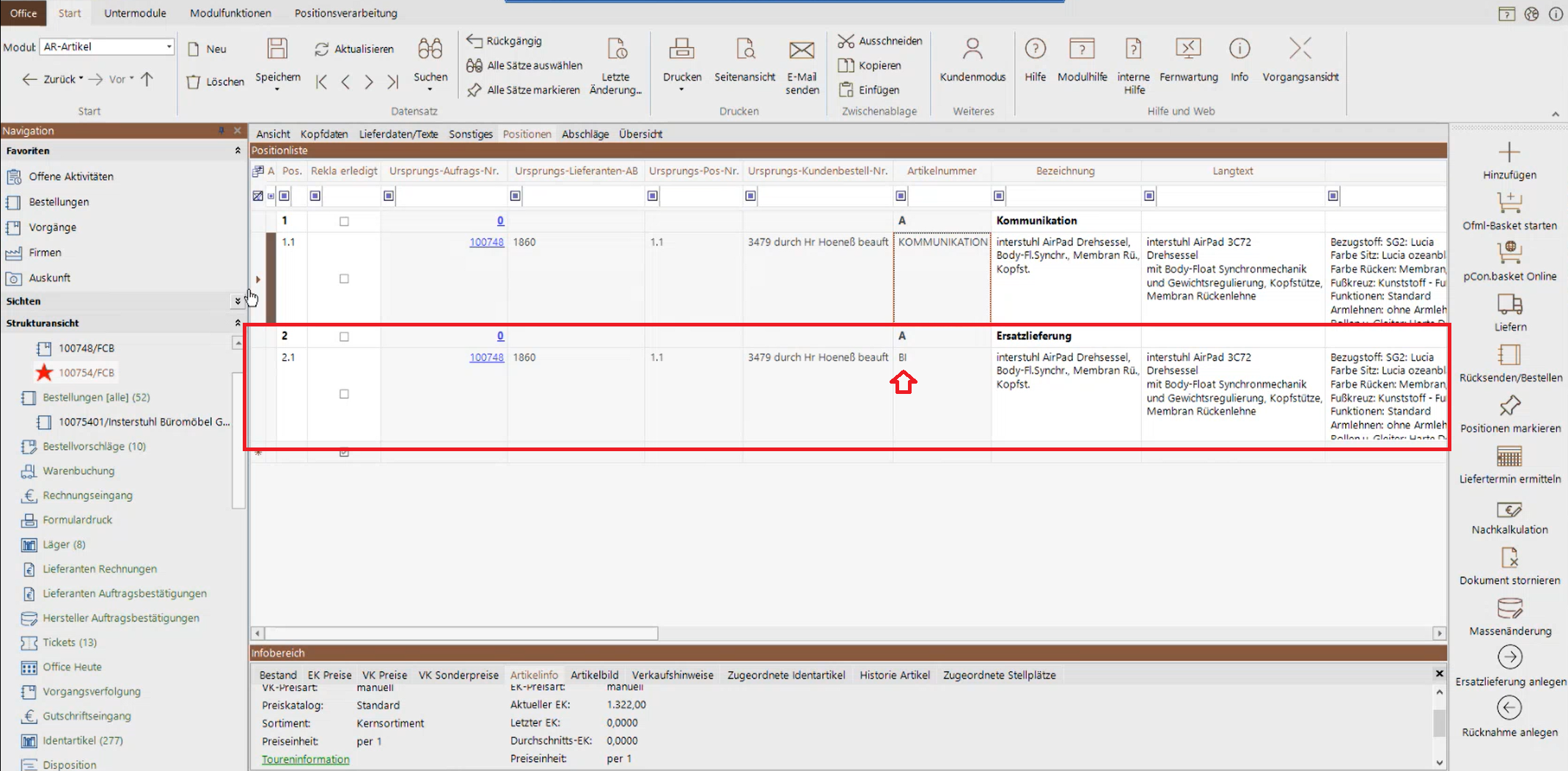This screenshot has width=1568, height=771.
Task: Collapse the Favoriten section
Action: [x=237, y=151]
